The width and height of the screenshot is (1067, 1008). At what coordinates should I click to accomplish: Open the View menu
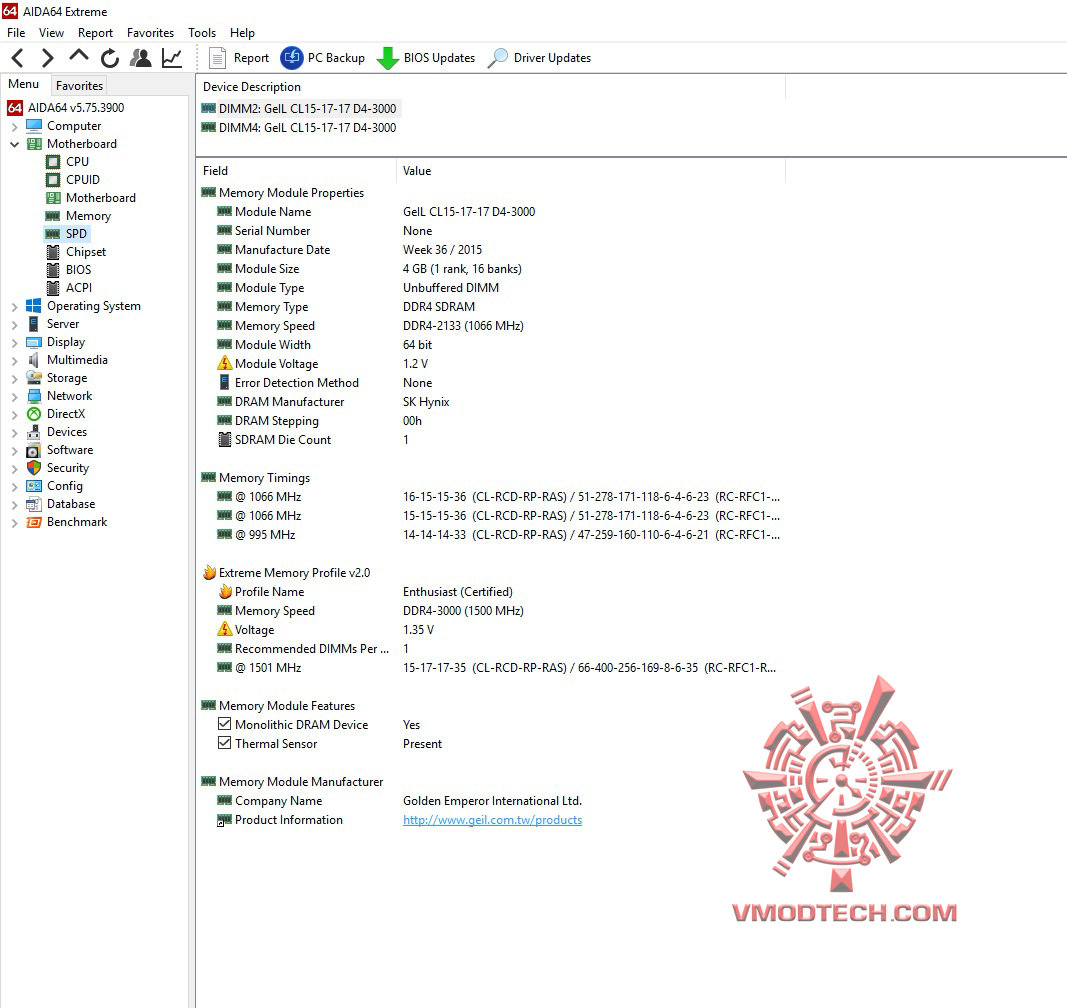pyautogui.click(x=51, y=33)
